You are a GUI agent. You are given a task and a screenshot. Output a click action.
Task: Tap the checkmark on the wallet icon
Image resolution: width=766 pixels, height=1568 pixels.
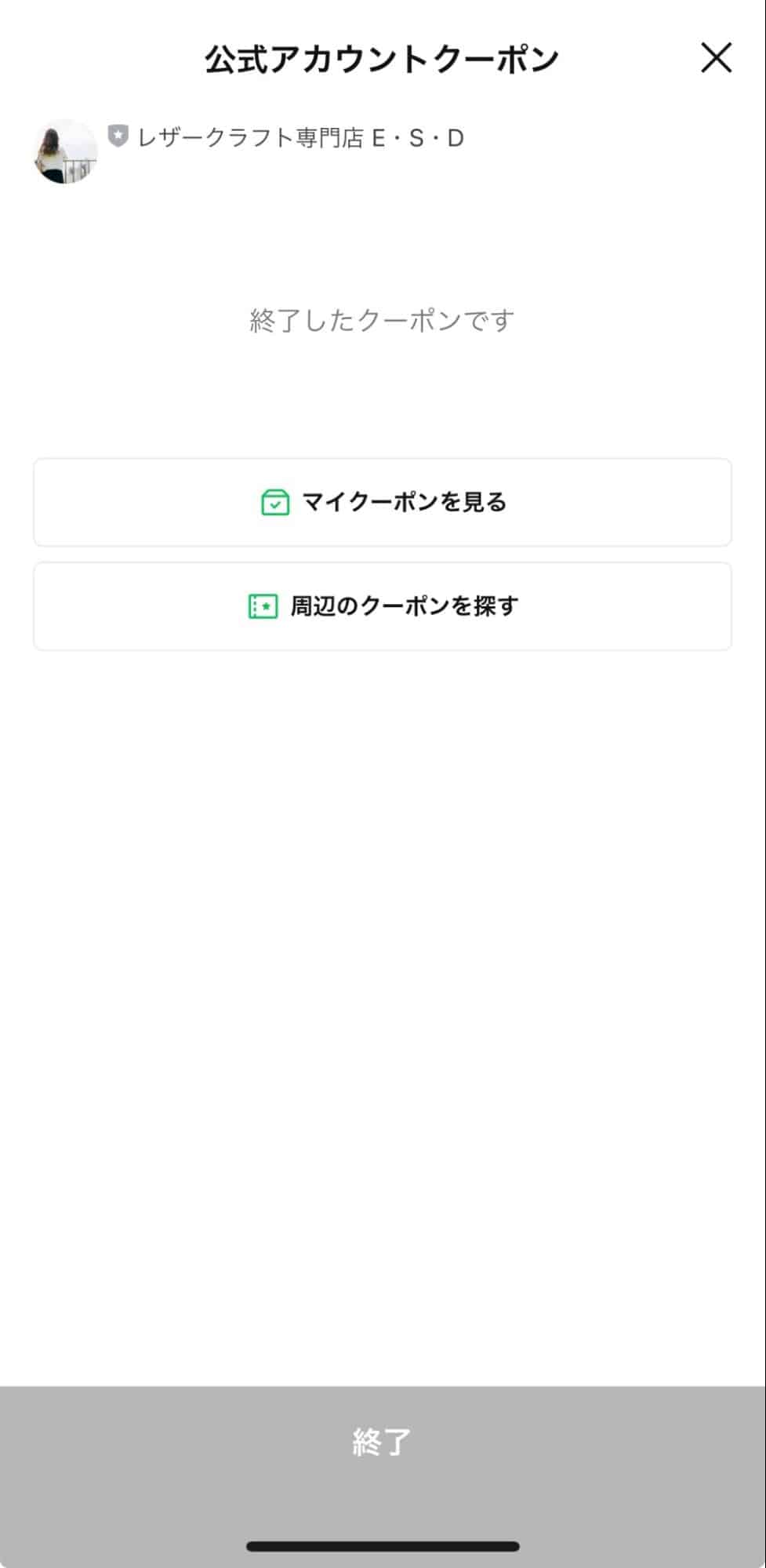point(275,506)
